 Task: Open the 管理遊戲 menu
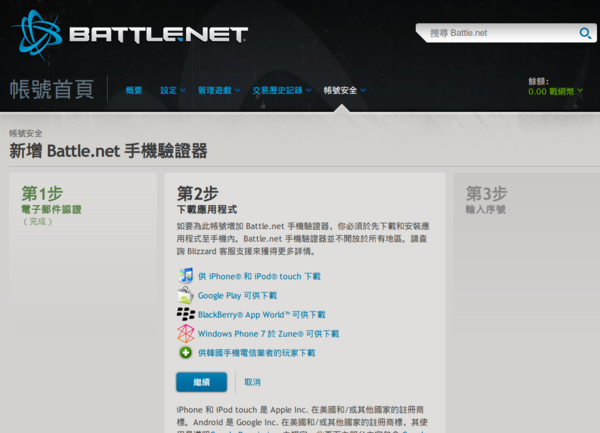(x=214, y=91)
